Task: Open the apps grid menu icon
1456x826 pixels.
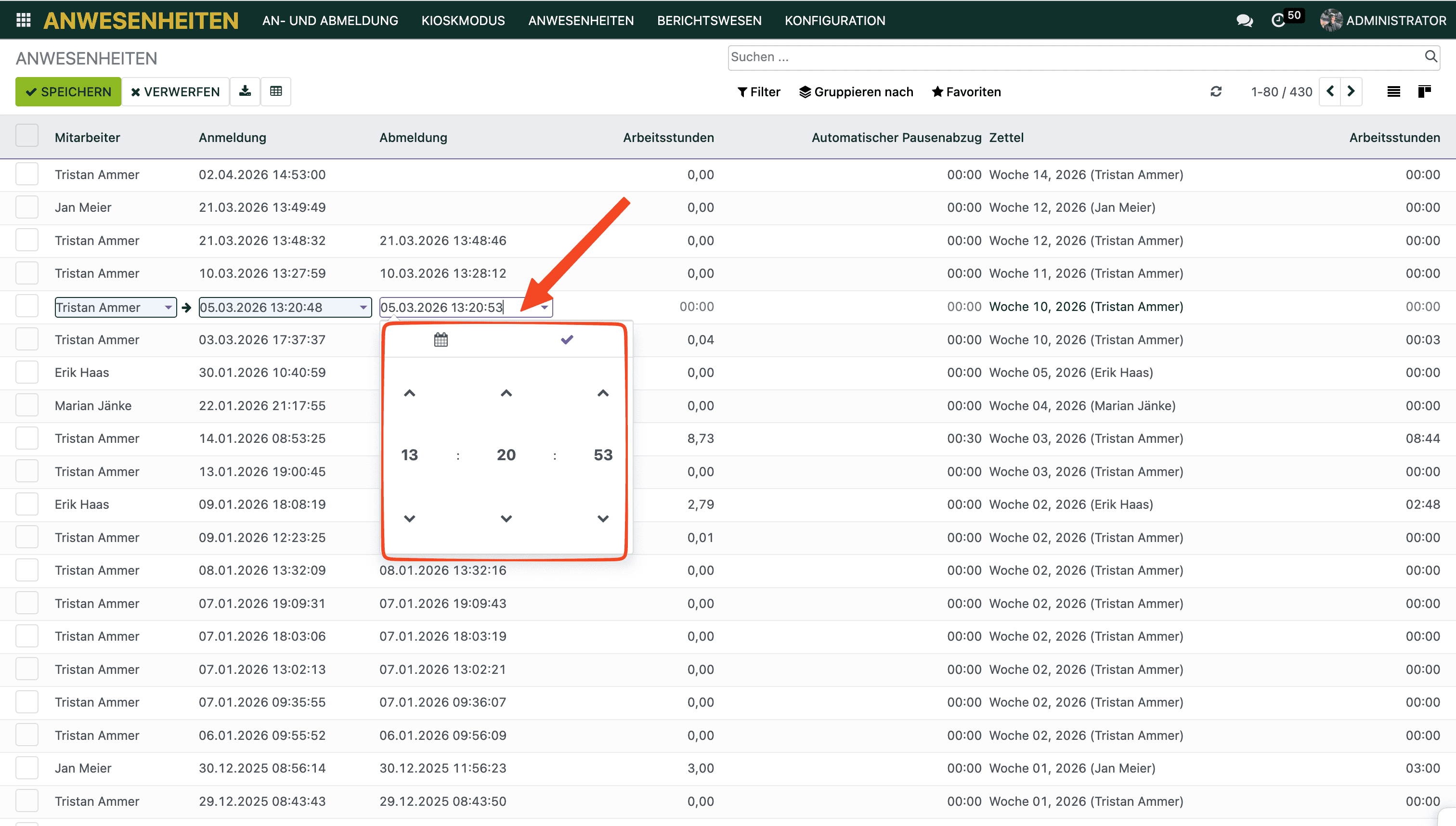Action: (23, 20)
